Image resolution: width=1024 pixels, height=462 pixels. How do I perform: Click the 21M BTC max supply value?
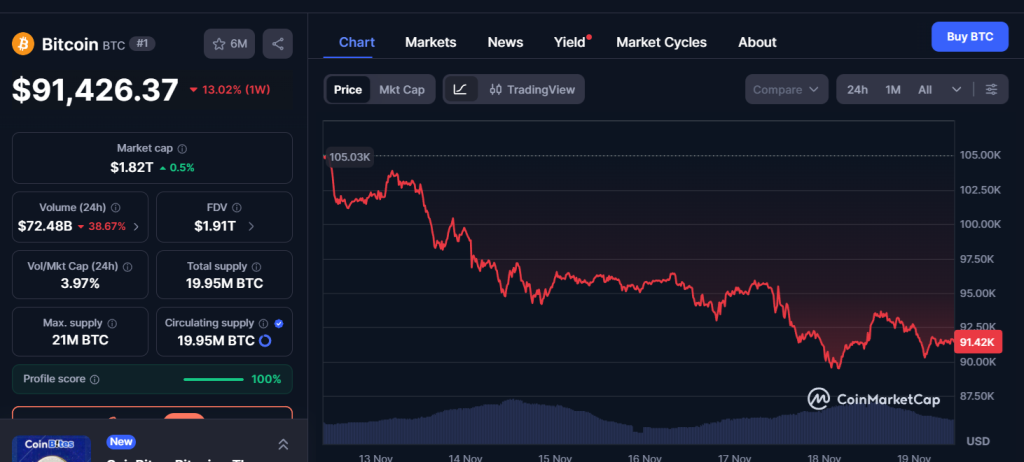80,340
